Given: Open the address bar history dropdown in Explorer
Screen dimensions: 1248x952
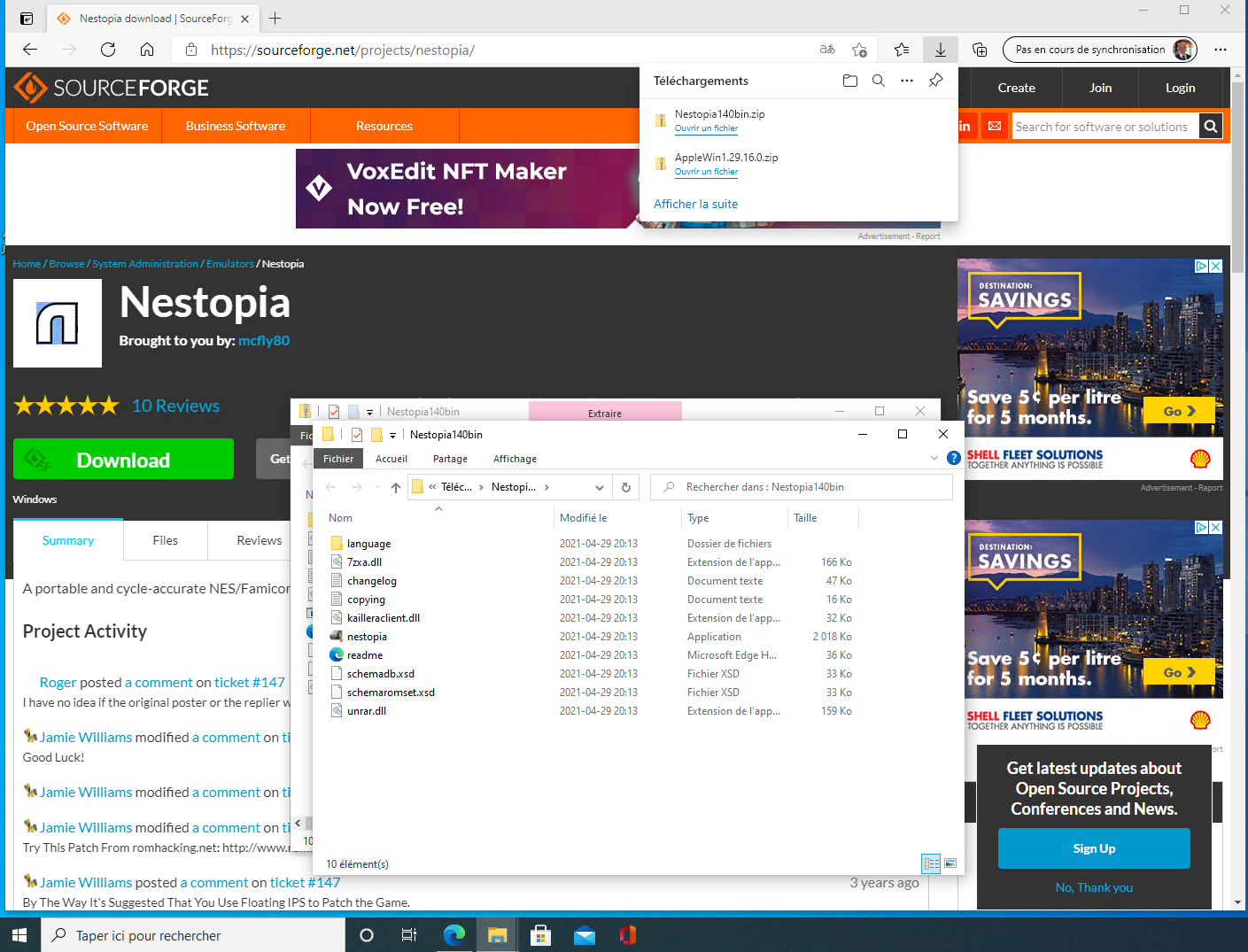Looking at the screenshot, I should click(x=600, y=487).
